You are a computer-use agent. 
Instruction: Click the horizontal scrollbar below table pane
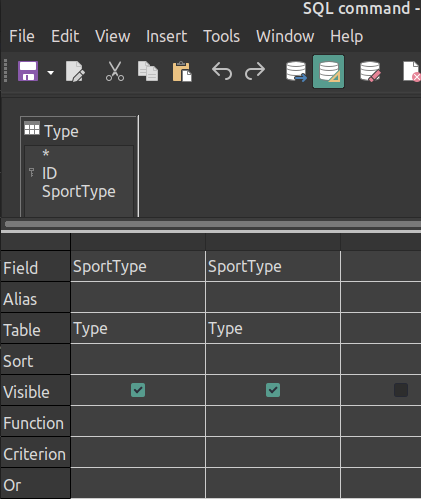(x=213, y=224)
